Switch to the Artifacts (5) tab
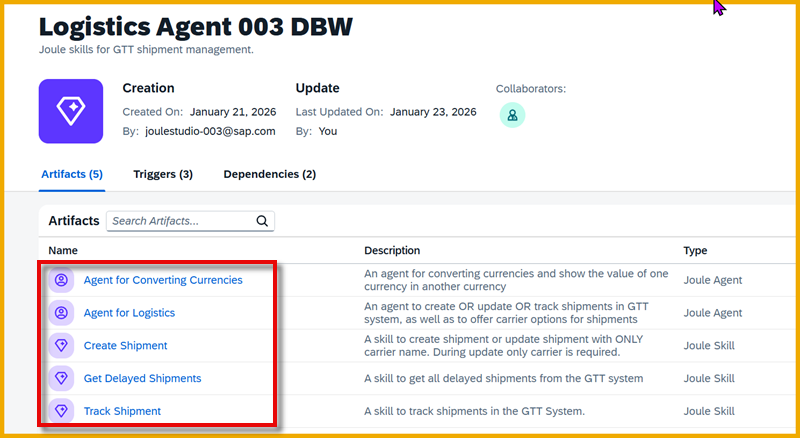 pyautogui.click(x=72, y=174)
